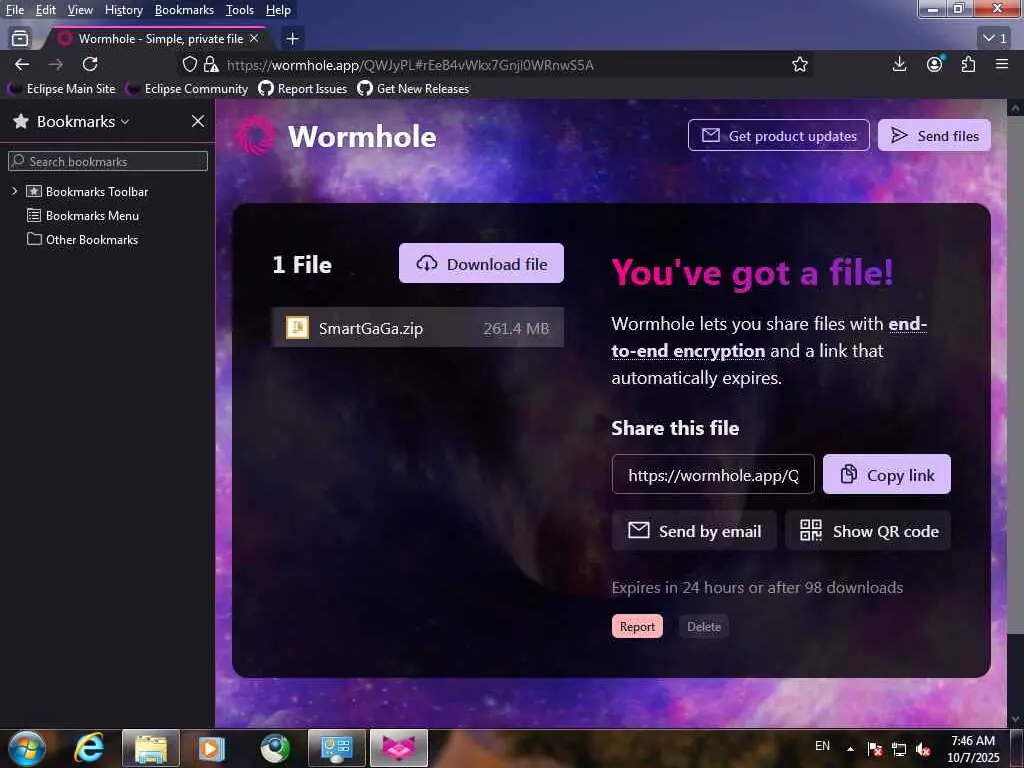1024x768 pixels.
Task: Select Bookmarks Menu in the sidebar
Action: [x=92, y=216]
